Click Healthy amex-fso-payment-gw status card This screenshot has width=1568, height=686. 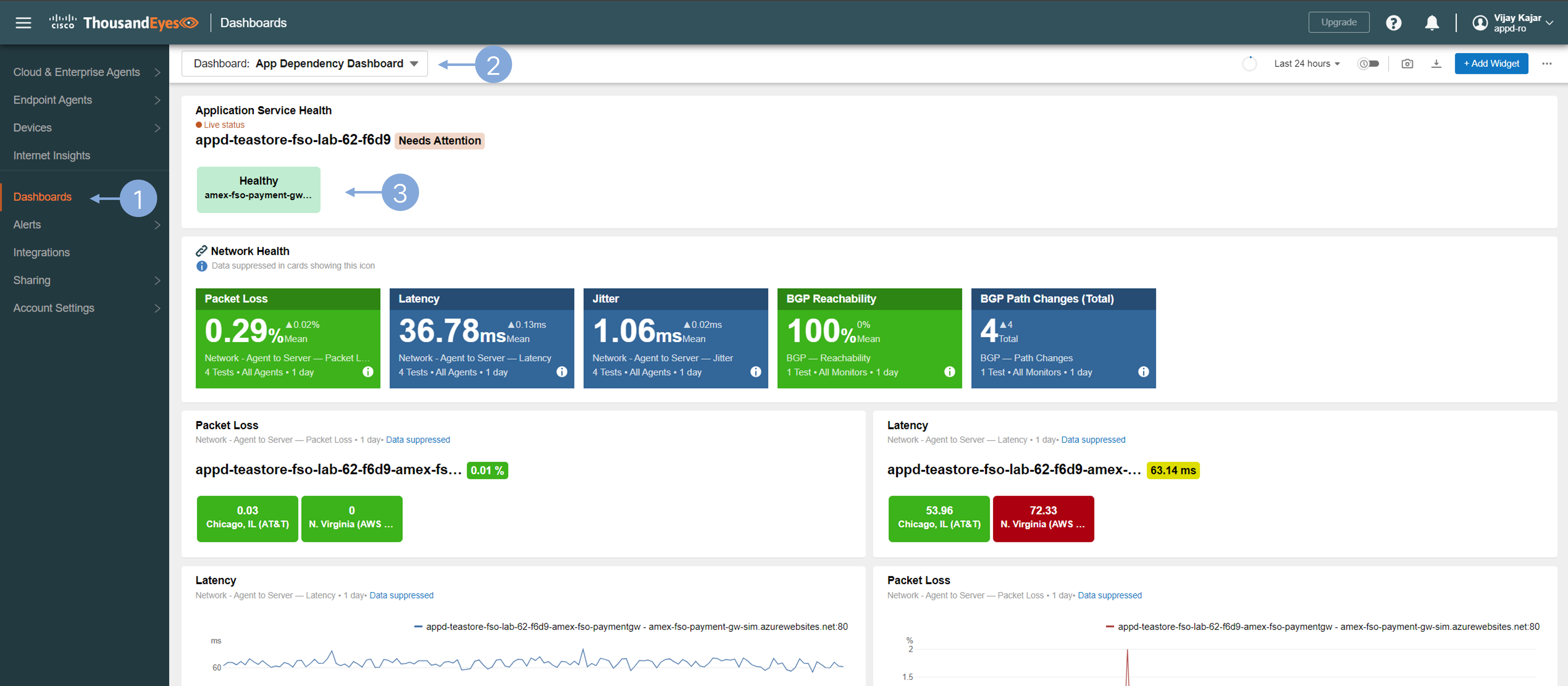(x=258, y=189)
